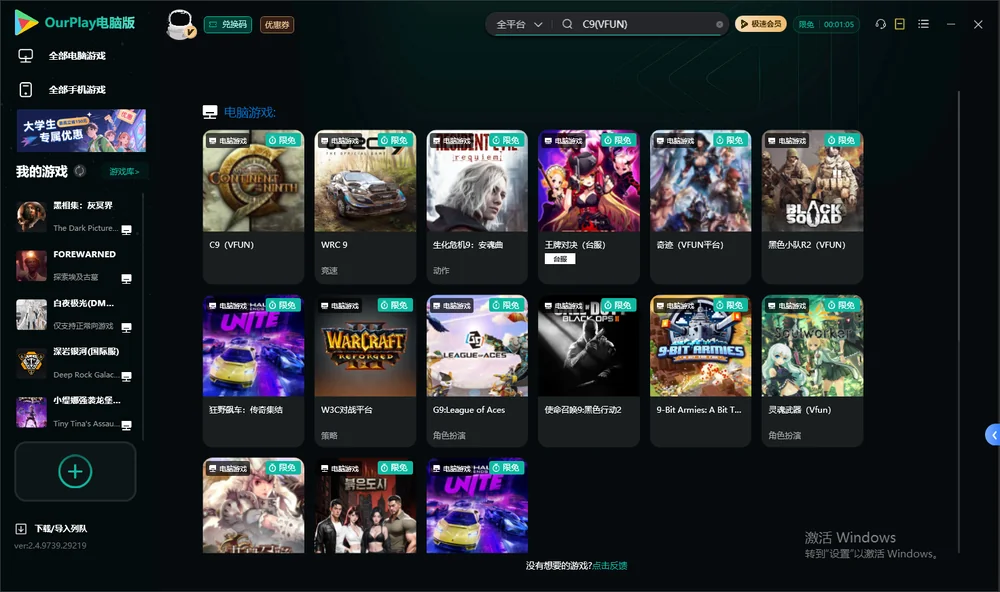The height and width of the screenshot is (592, 1000).
Task: Open the 大学生专属优惠 banner
Action: [x=82, y=130]
